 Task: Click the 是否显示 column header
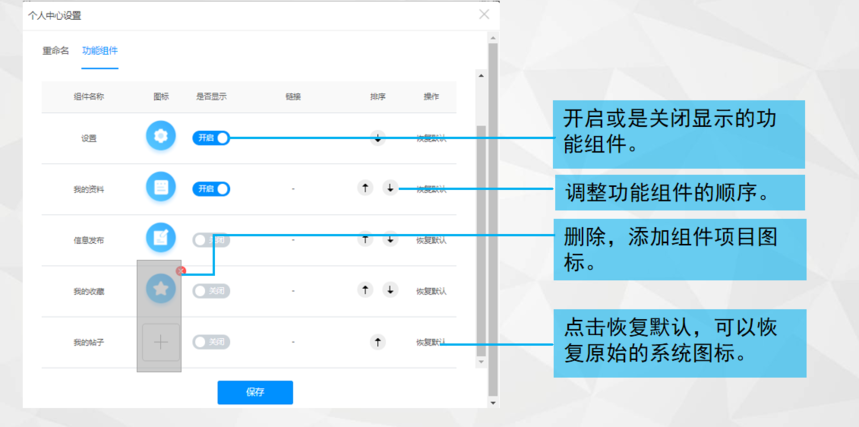click(211, 96)
